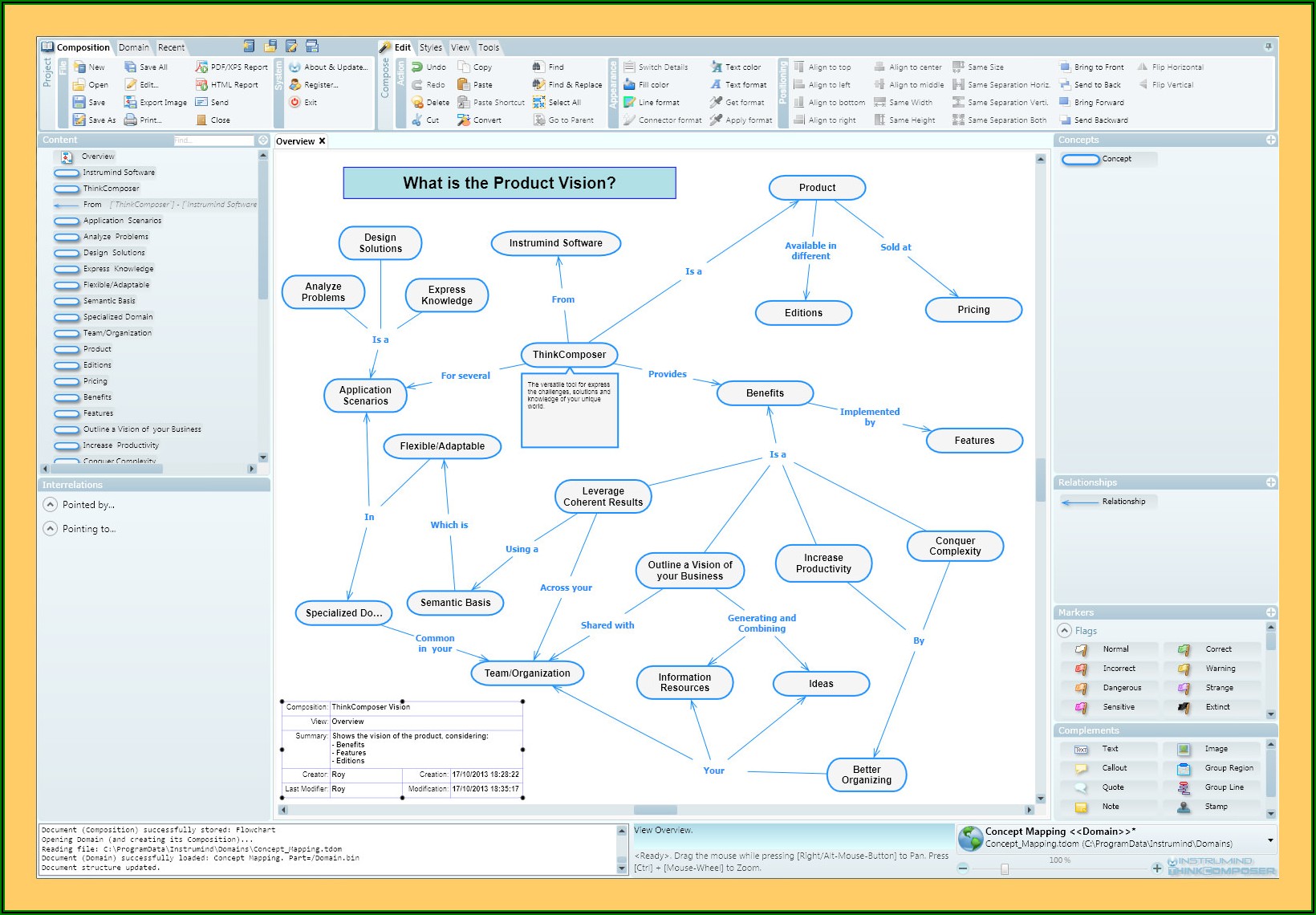Image resolution: width=1316 pixels, height=915 pixels.
Task: Select the Callout complement
Action: click(1081, 768)
